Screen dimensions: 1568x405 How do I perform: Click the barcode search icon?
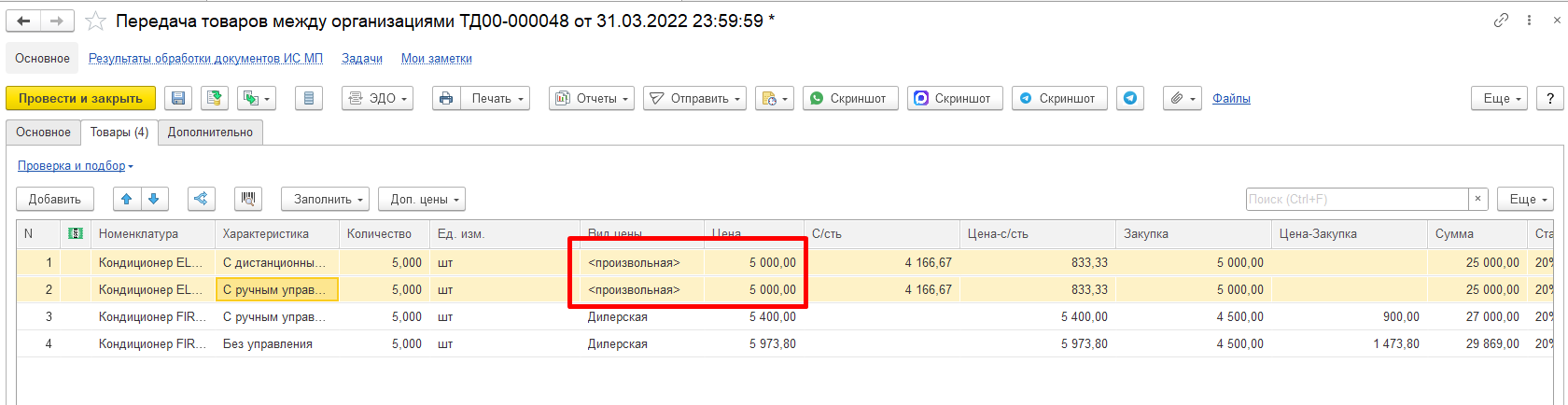click(248, 199)
